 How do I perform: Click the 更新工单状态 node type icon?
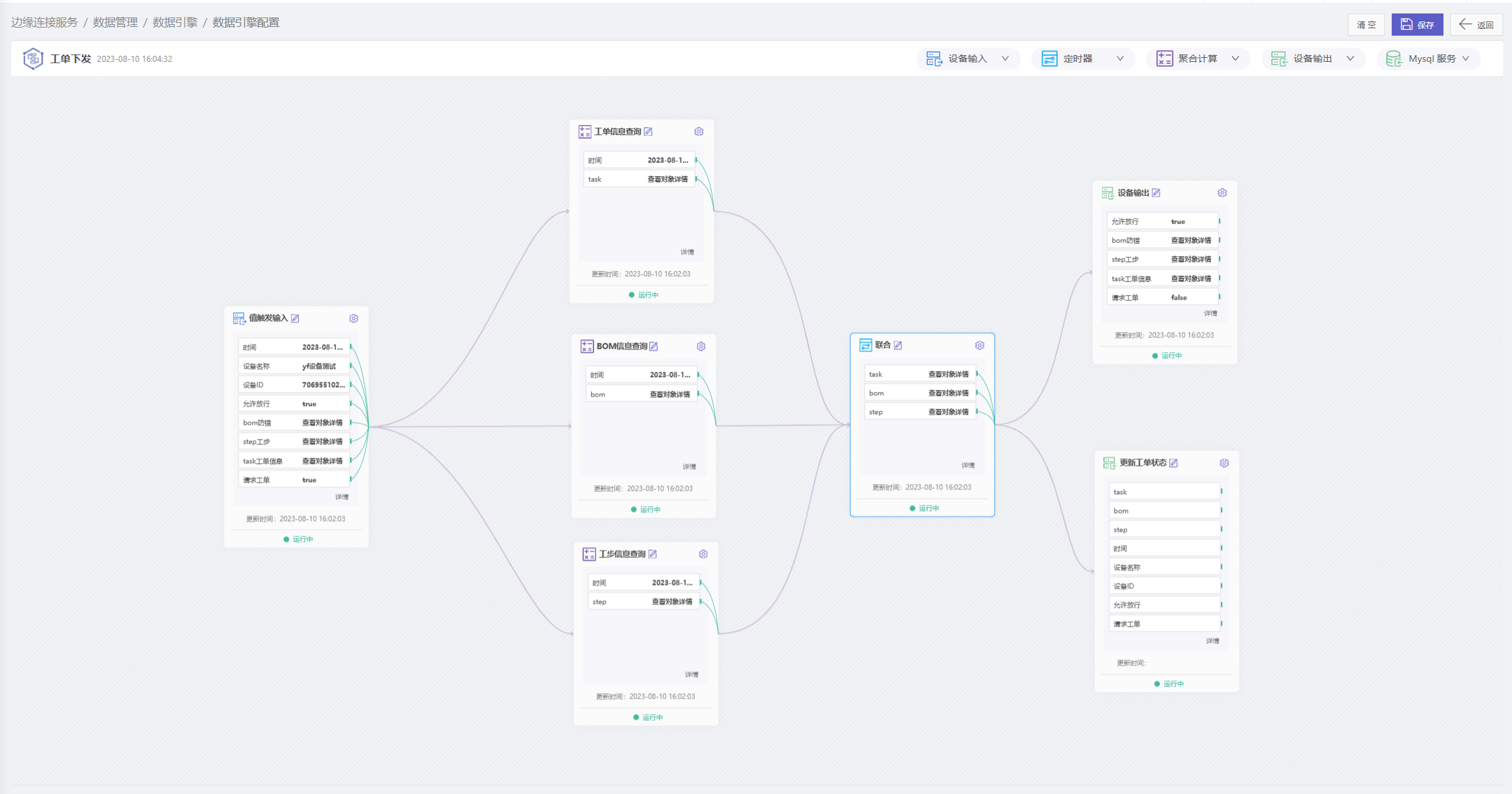click(1109, 463)
